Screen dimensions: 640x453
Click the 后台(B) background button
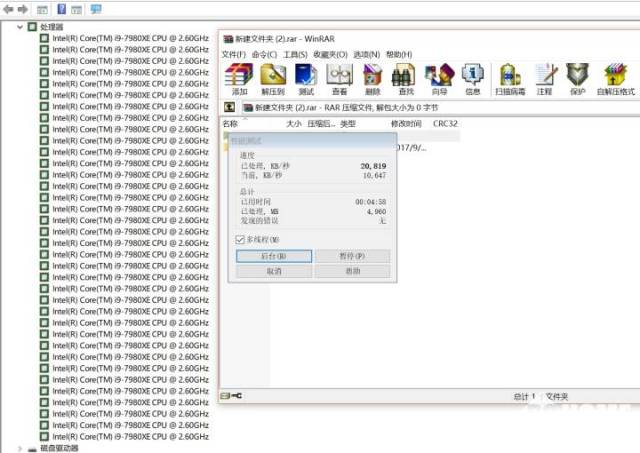[x=274, y=256]
